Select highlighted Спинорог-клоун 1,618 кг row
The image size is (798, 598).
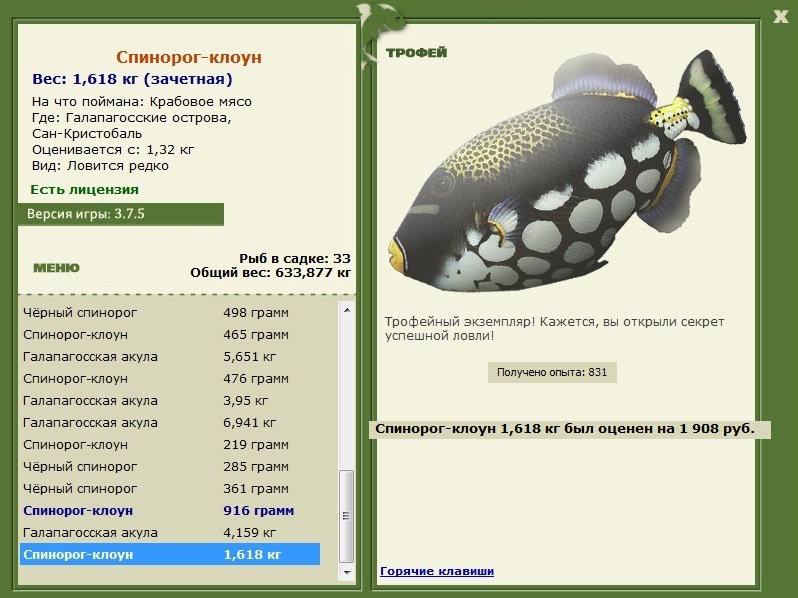click(170, 554)
